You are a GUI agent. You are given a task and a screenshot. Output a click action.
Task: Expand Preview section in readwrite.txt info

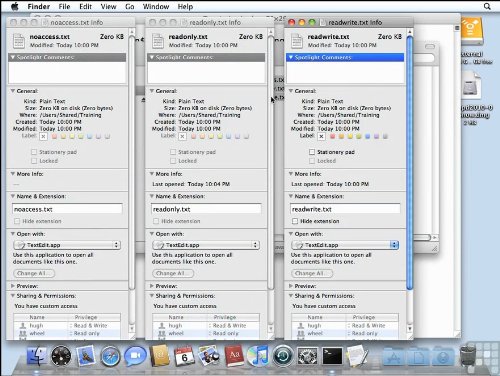[x=291, y=286]
